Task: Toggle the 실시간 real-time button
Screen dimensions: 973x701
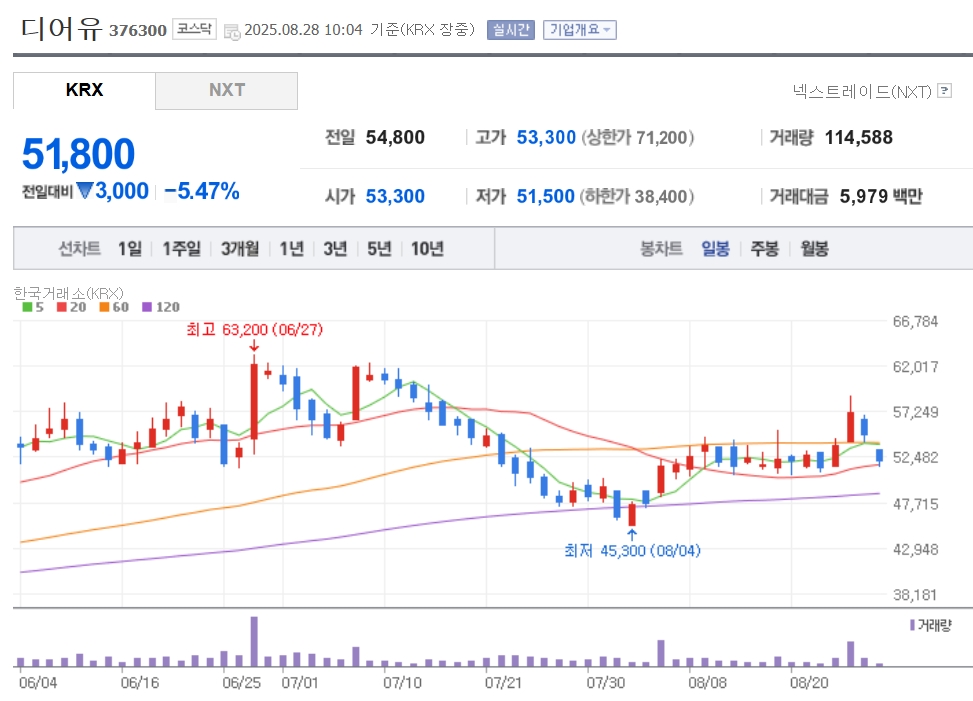Action: coord(511,30)
